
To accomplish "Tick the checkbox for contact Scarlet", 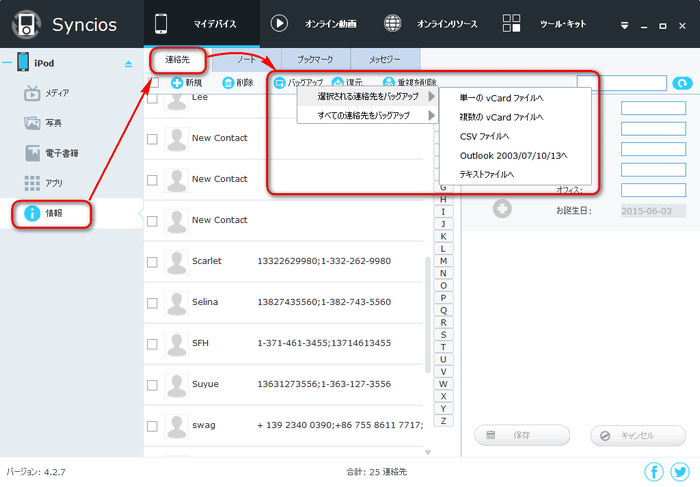I will pos(153,261).
